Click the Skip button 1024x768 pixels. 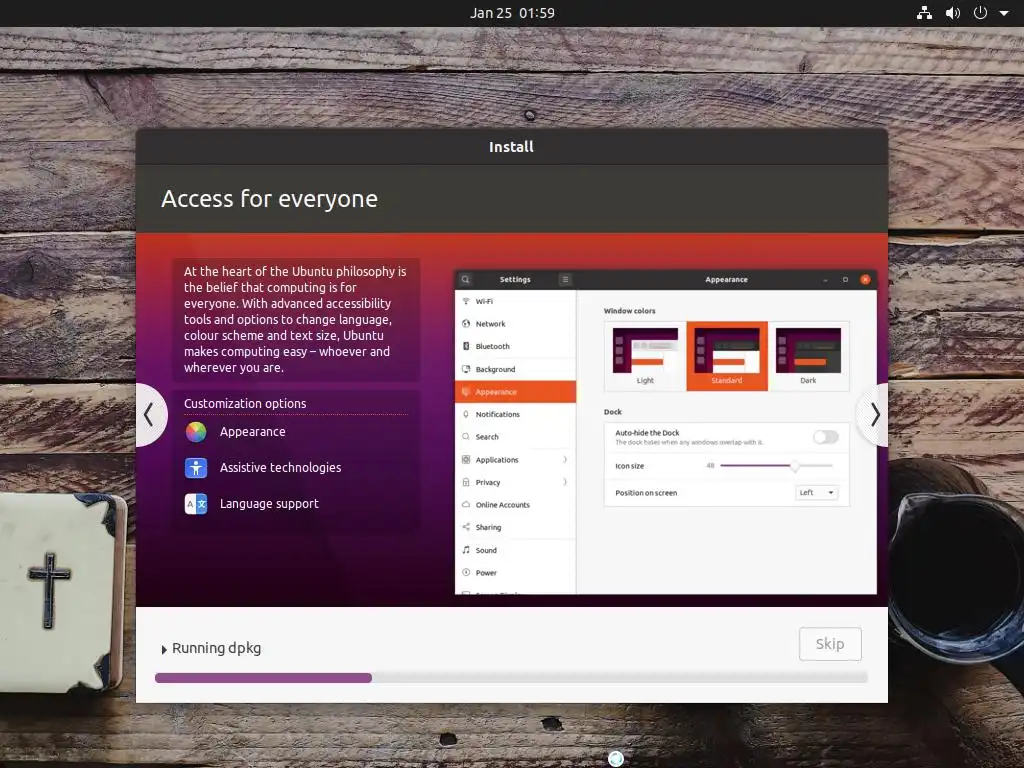[830, 644]
